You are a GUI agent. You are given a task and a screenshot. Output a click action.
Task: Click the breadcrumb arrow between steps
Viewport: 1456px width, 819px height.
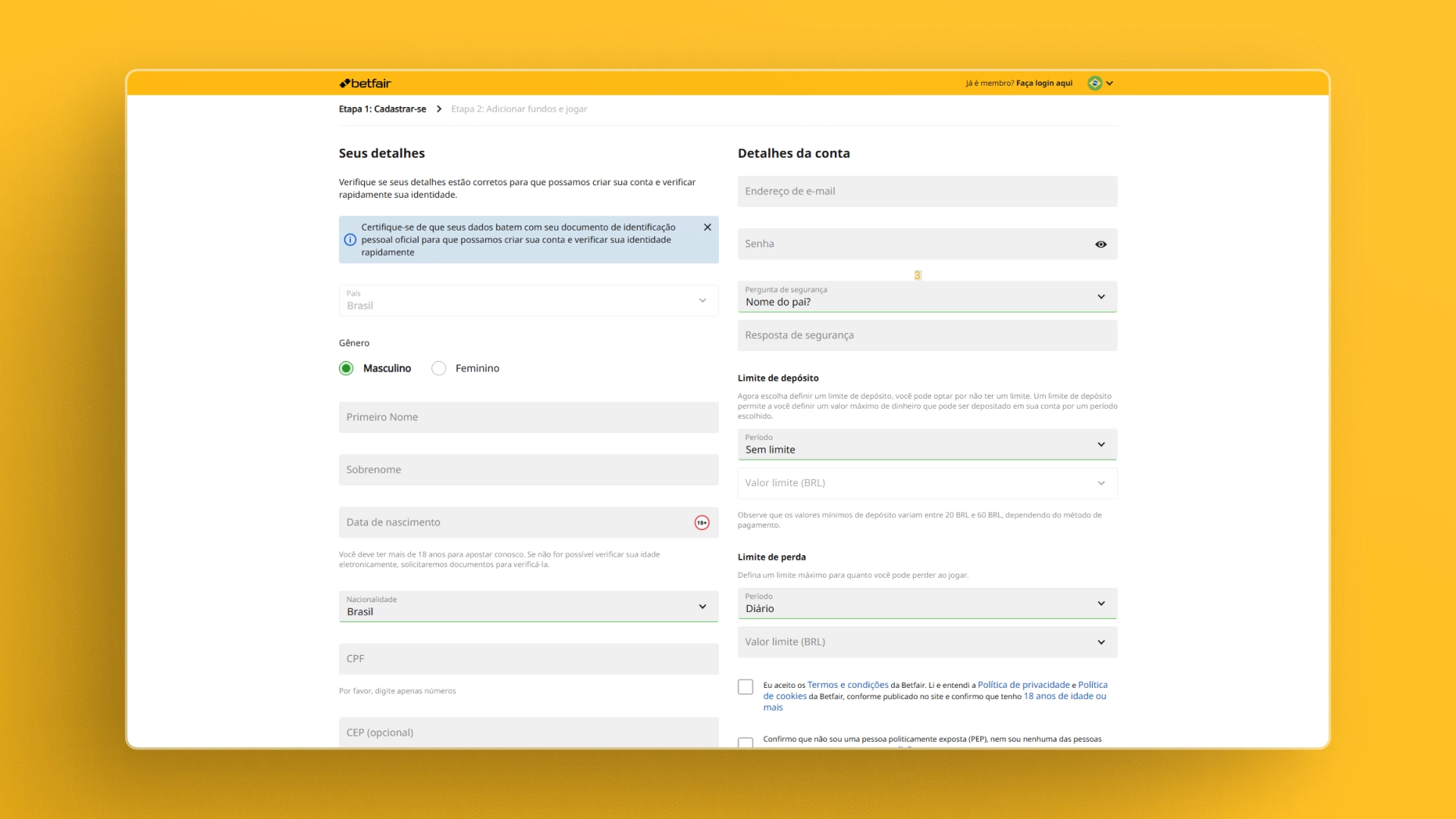[438, 109]
